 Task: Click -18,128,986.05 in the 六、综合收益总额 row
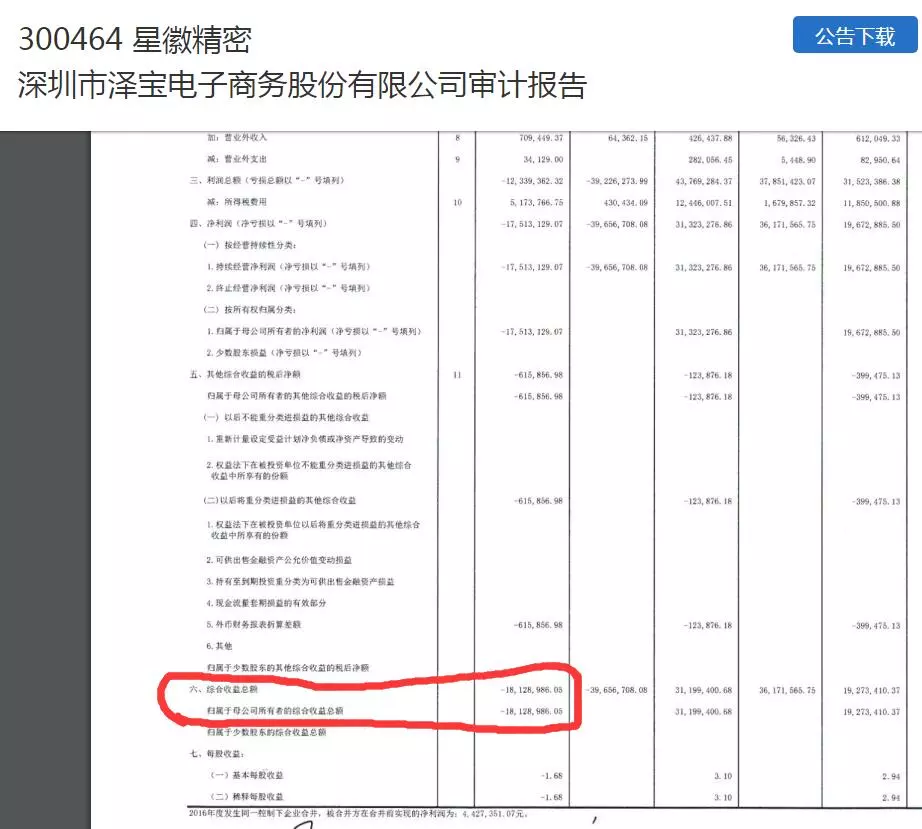[532, 690]
